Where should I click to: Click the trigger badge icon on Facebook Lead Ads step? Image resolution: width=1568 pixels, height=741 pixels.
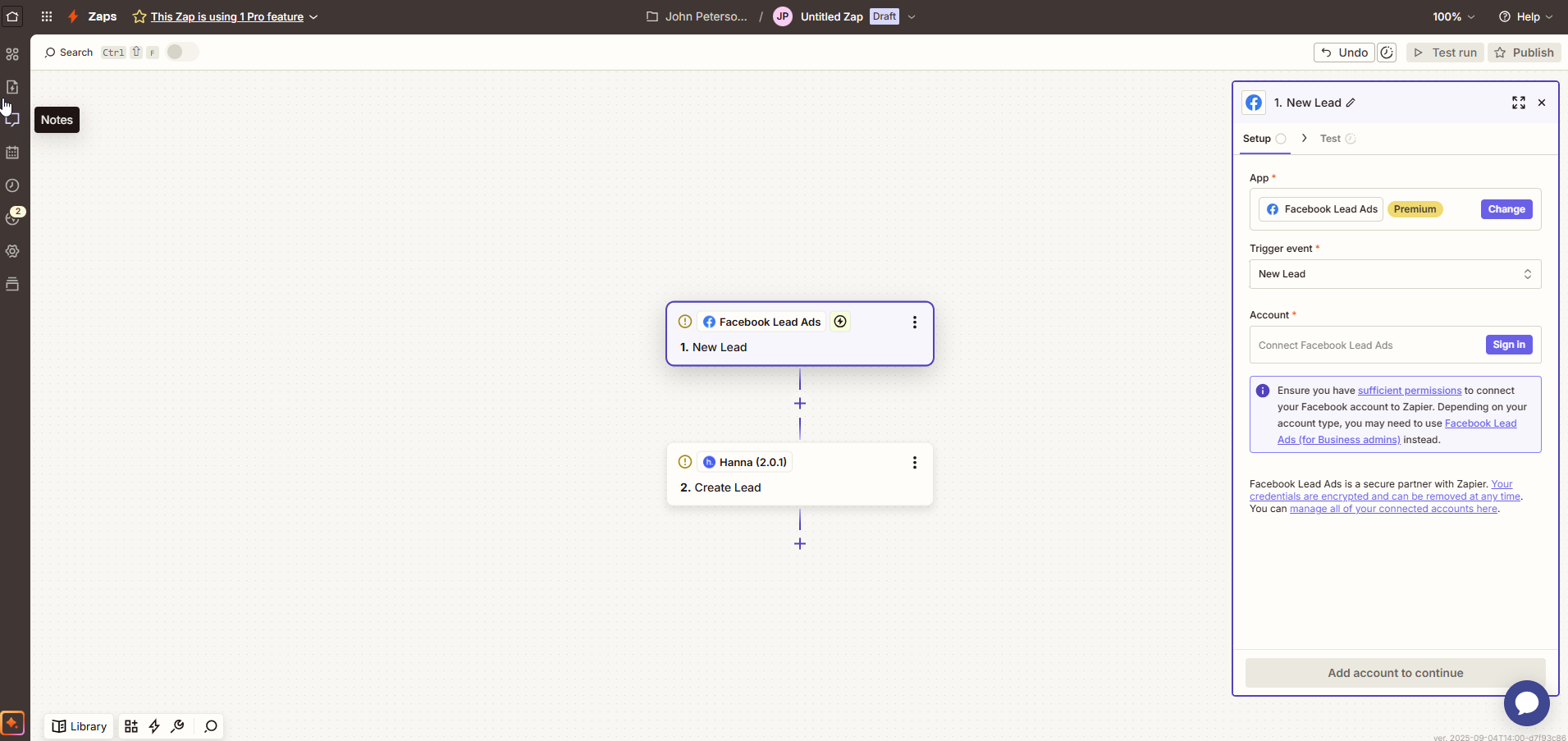(x=840, y=322)
